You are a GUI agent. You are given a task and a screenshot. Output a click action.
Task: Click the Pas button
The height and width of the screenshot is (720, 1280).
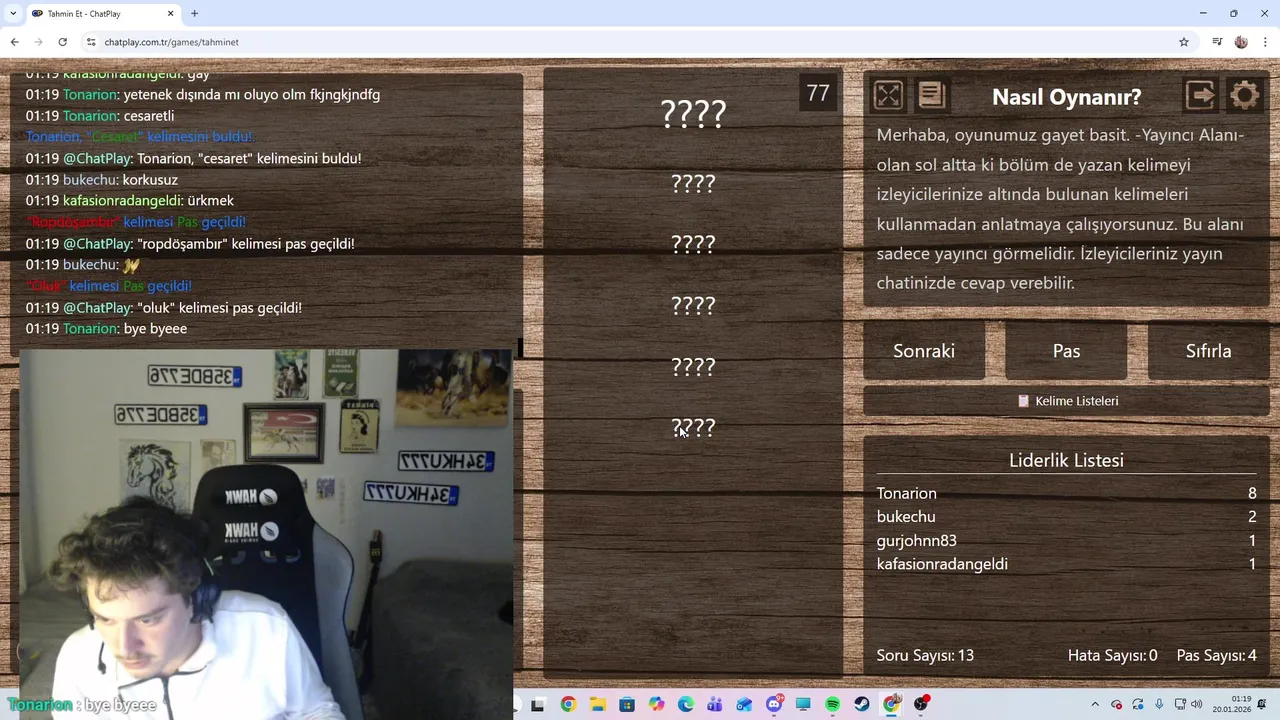tap(1066, 351)
